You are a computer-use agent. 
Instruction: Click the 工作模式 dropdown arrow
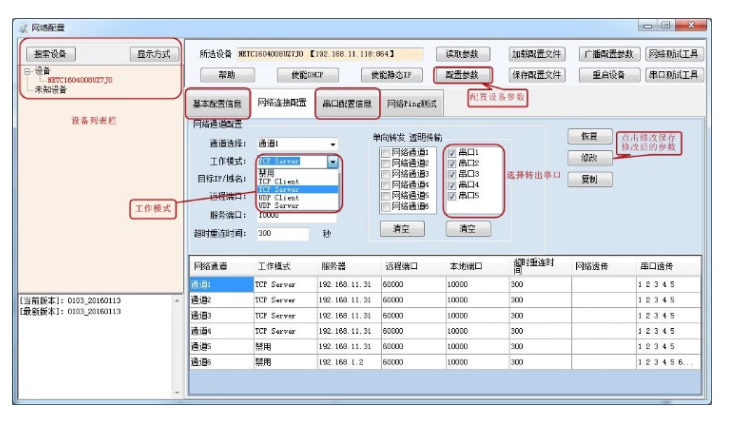(x=332, y=161)
